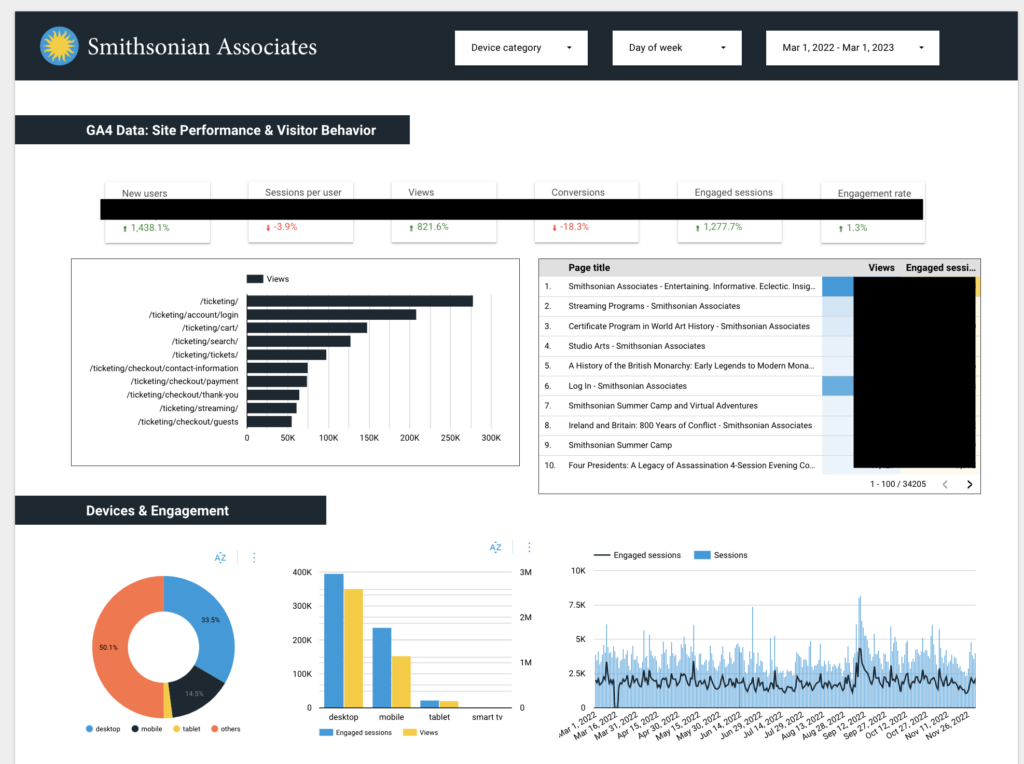Sort the table by the Engaged sessi... column header
The width and height of the screenshot is (1024, 764).
pos(940,268)
